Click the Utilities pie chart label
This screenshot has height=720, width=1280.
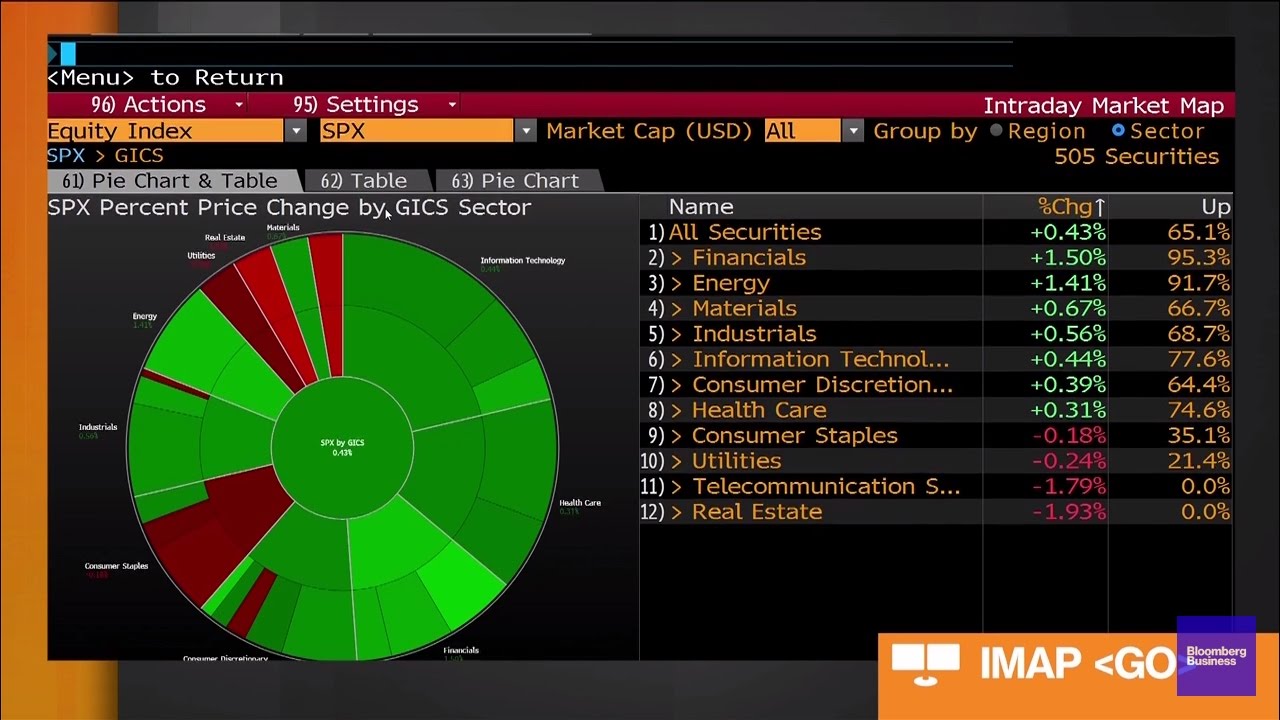(201, 256)
